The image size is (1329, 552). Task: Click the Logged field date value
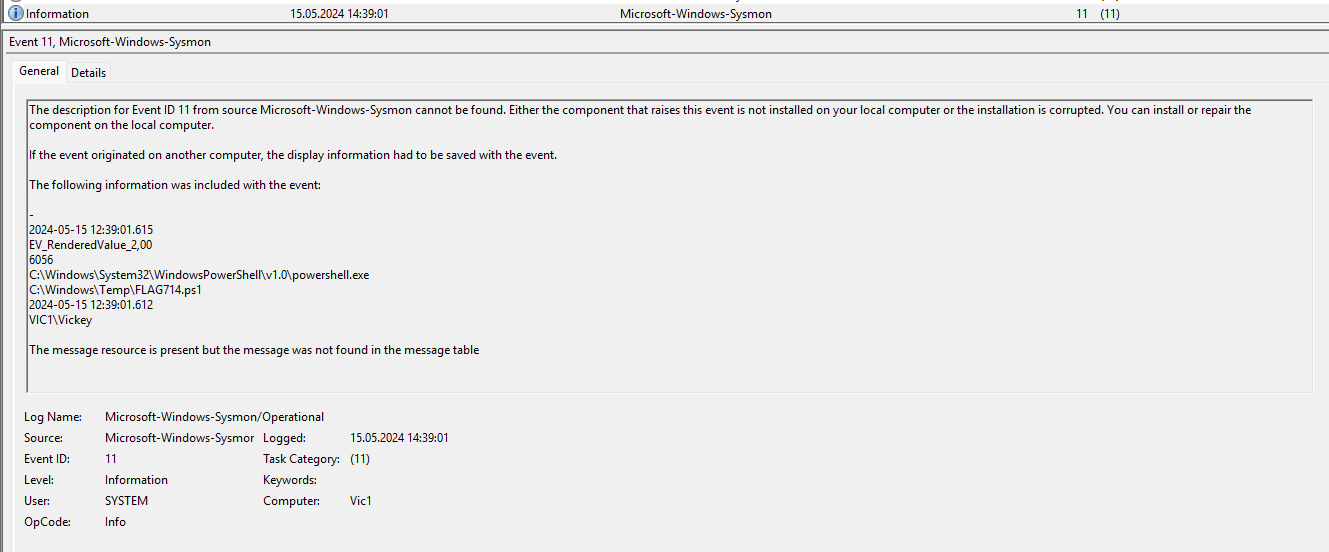point(399,438)
